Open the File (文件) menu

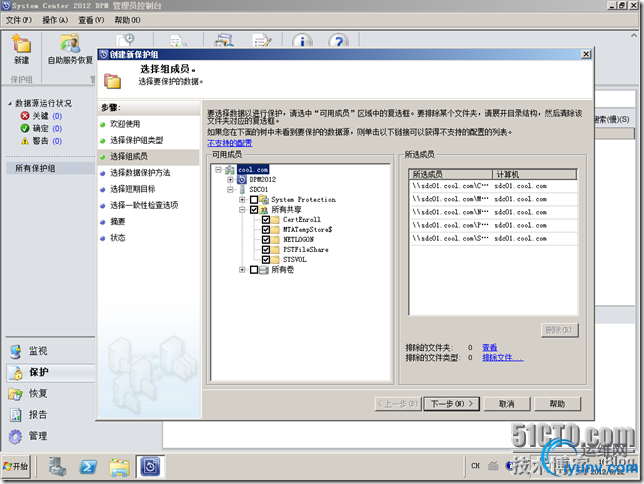(x=18, y=20)
